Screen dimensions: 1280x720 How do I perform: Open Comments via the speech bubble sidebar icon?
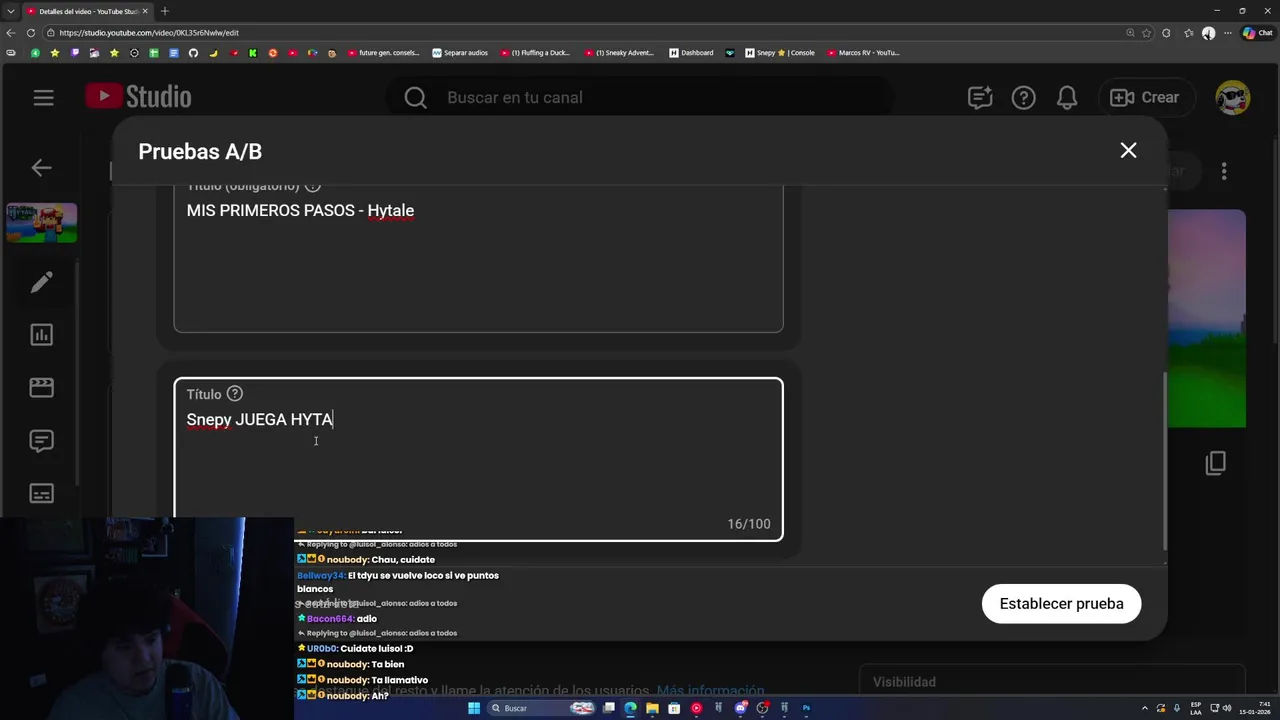[x=41, y=441]
